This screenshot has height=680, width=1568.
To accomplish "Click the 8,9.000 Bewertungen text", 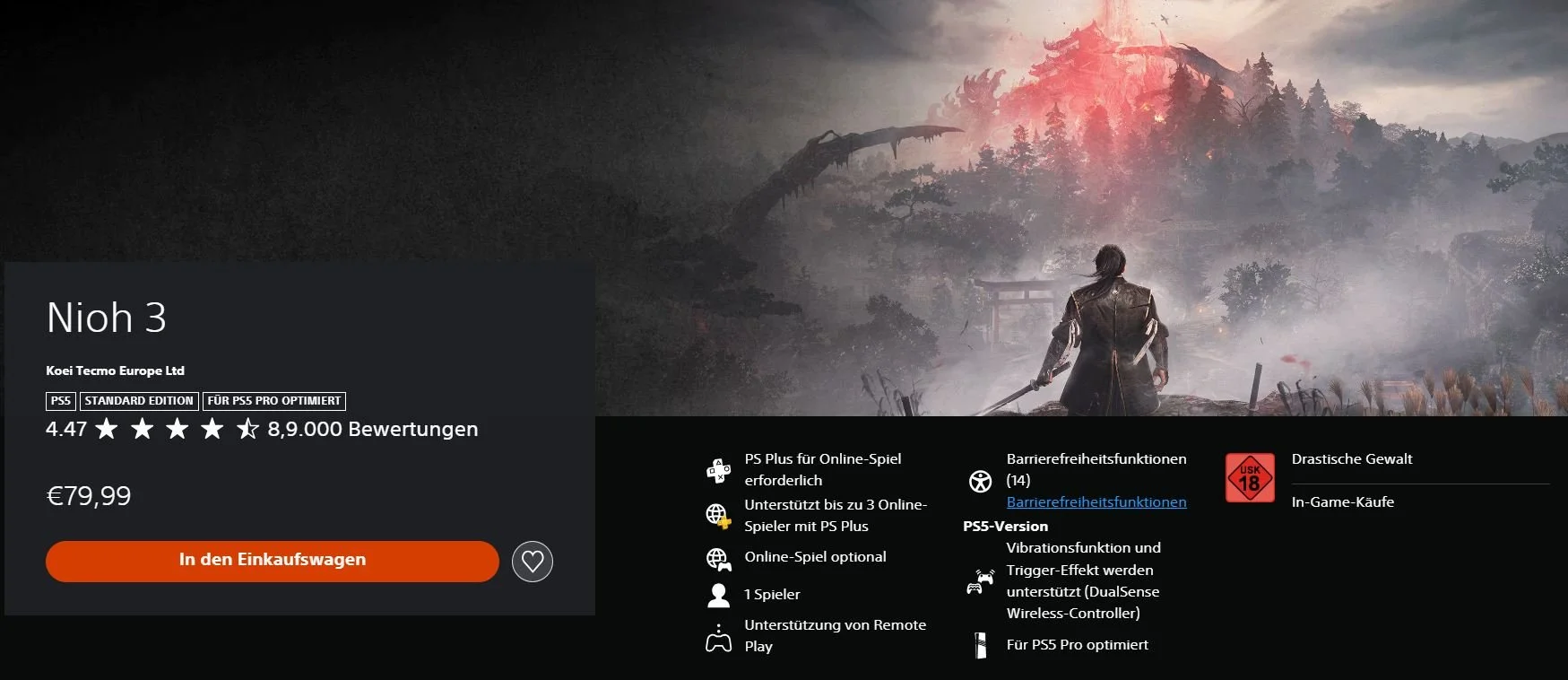I will click(x=373, y=429).
